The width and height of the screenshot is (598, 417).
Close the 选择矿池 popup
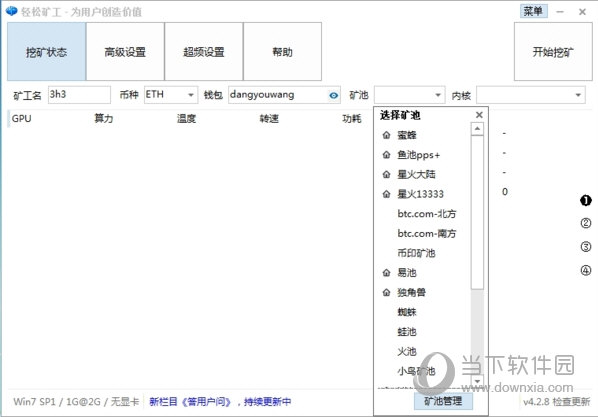479,114
